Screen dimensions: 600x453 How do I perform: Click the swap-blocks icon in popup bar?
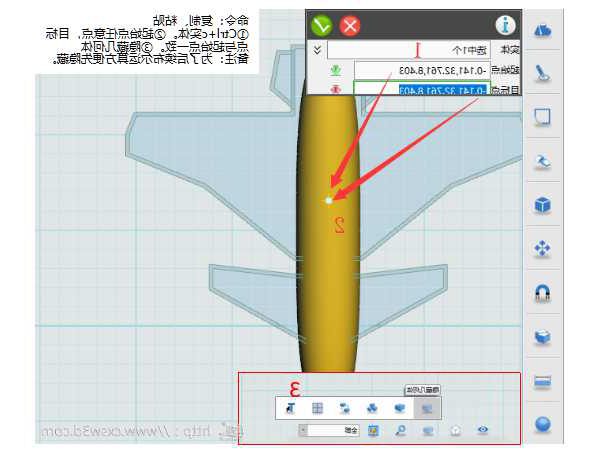click(x=345, y=409)
